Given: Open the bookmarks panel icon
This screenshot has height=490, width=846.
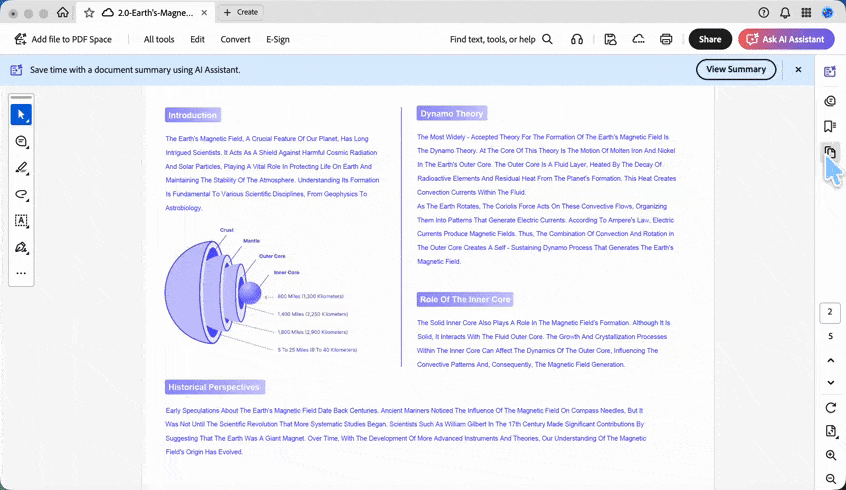Looking at the screenshot, I should click(x=830, y=126).
